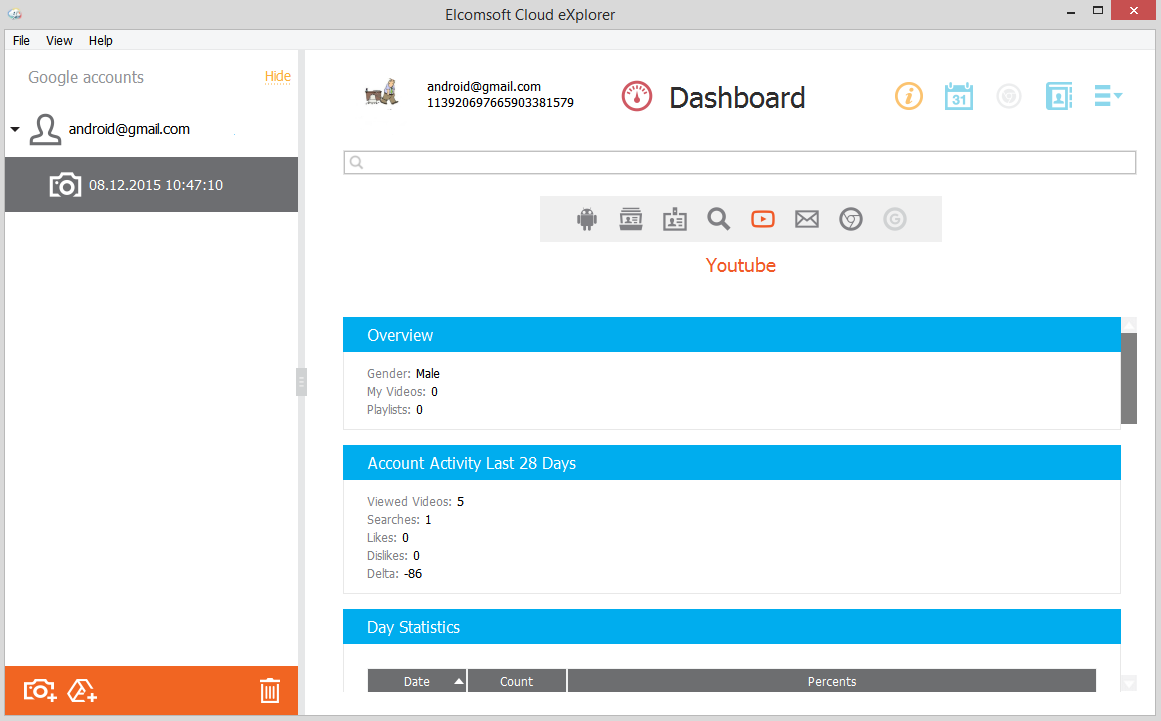This screenshot has width=1161, height=721.
Task: Click the Gender: Male entry
Action: [x=404, y=374]
